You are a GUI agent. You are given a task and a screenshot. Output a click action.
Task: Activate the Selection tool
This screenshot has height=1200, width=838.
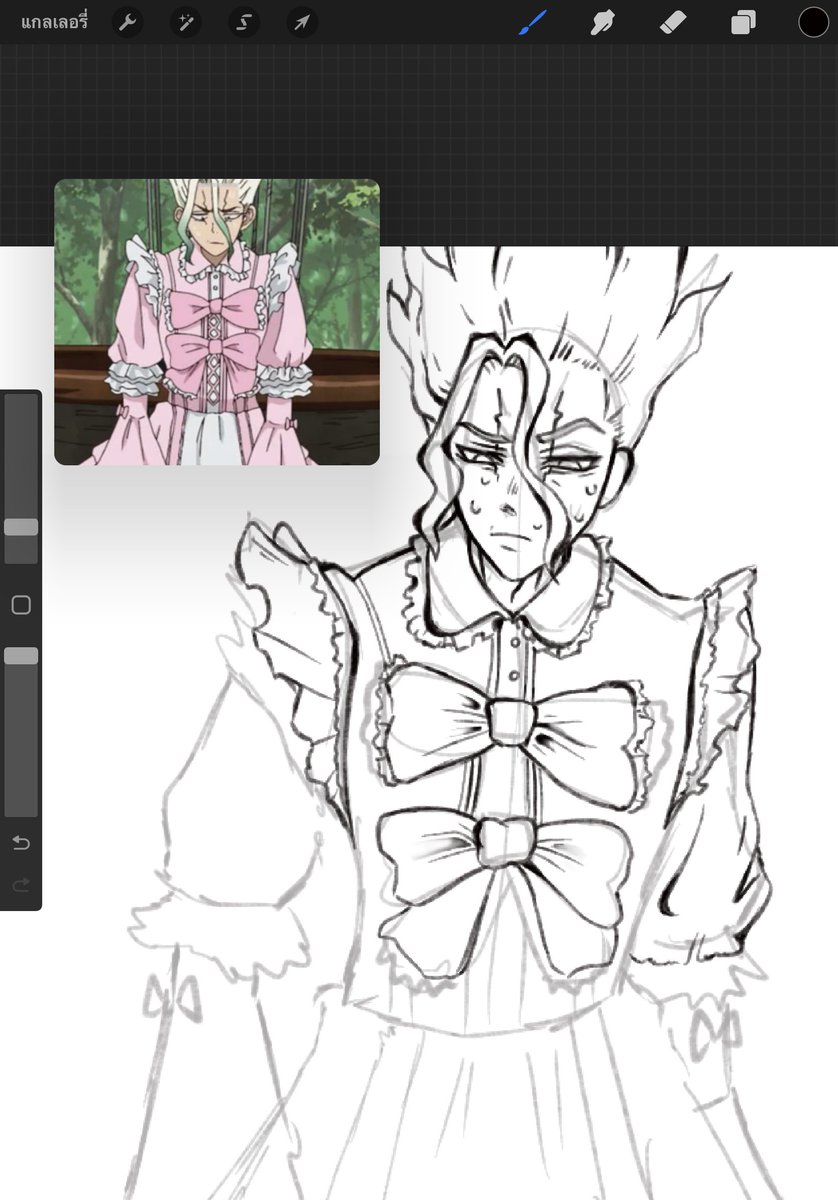243,22
